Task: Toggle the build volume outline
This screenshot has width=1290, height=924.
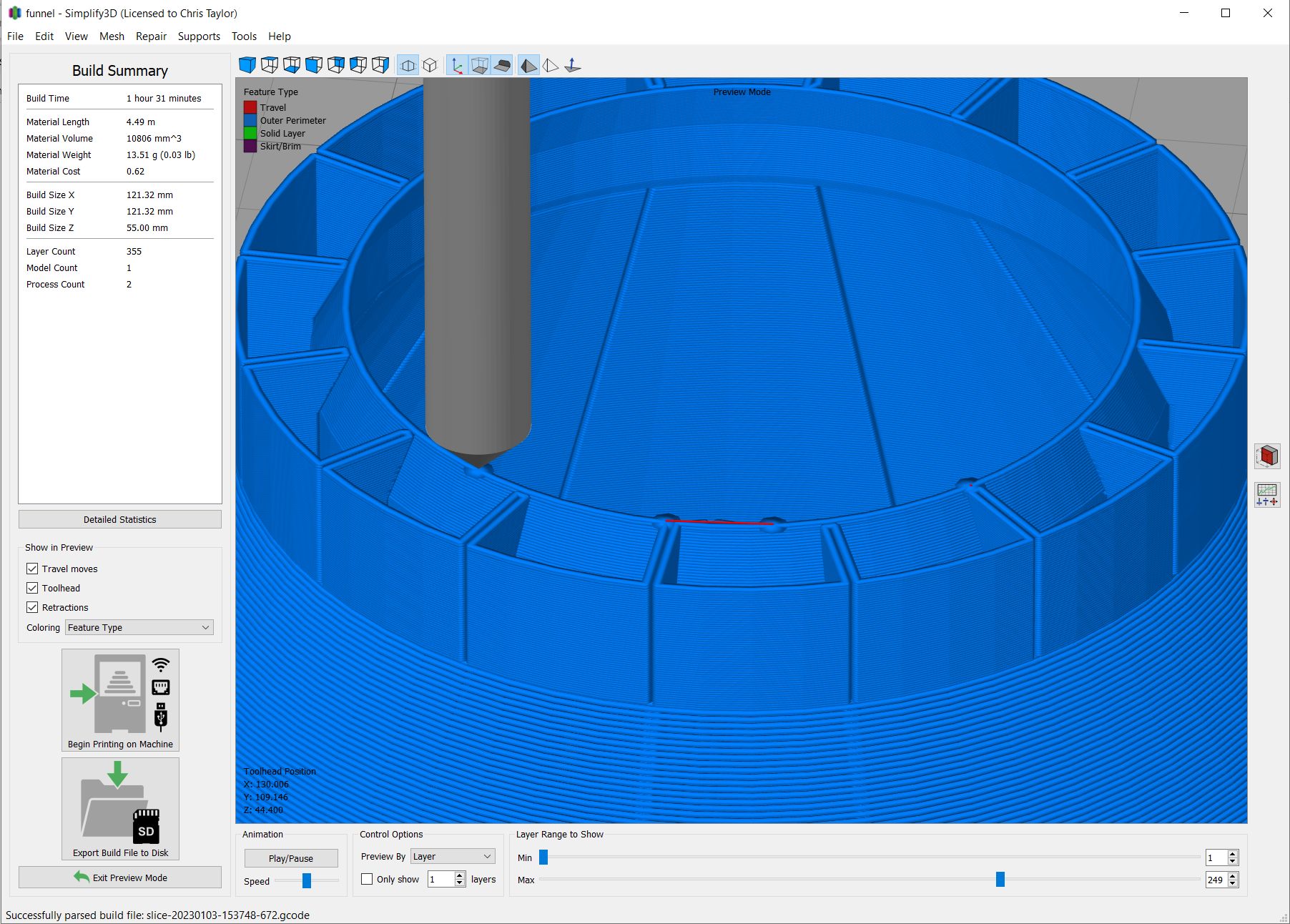Action: click(x=480, y=65)
